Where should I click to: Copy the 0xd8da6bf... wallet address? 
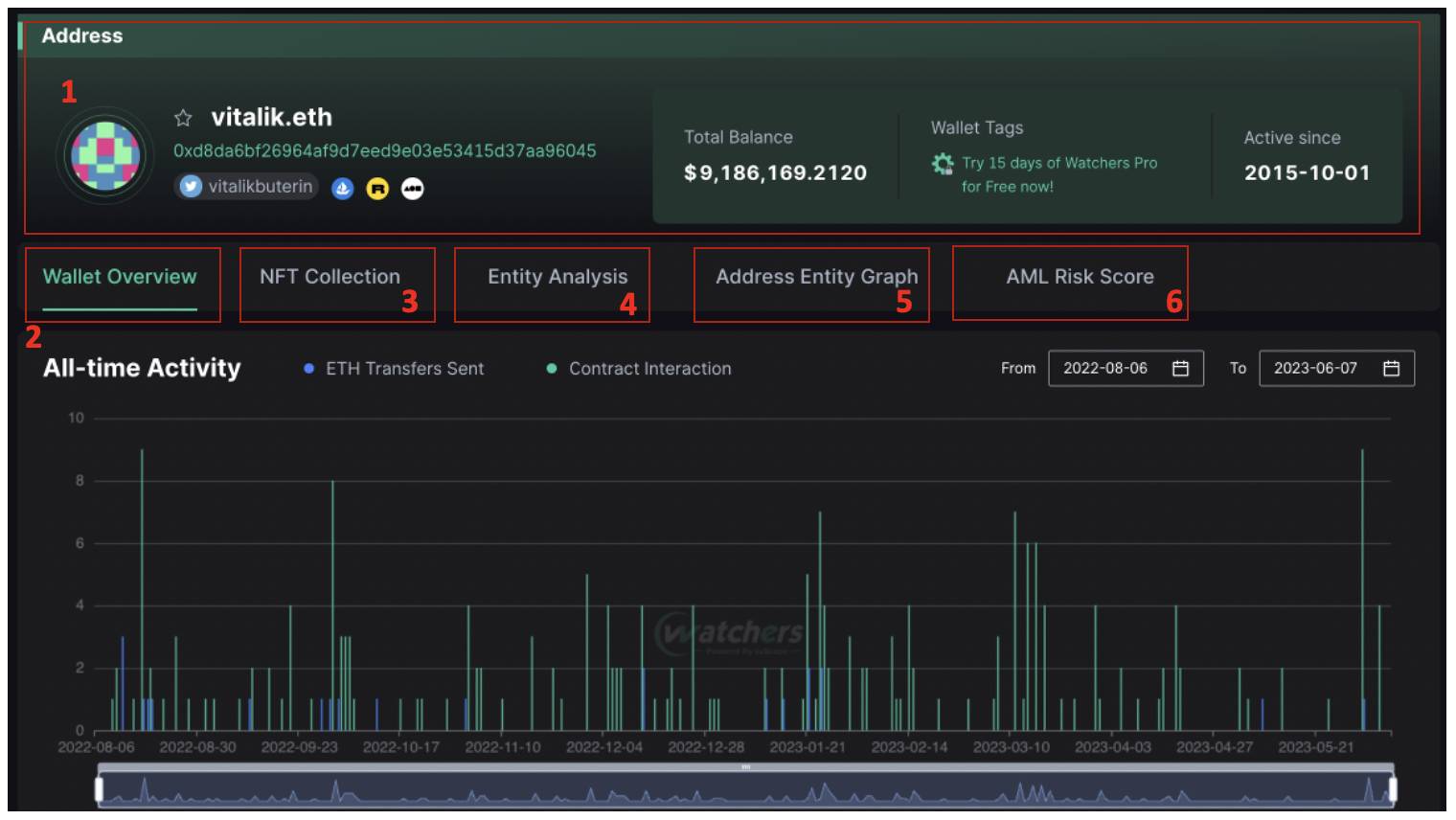[384, 150]
